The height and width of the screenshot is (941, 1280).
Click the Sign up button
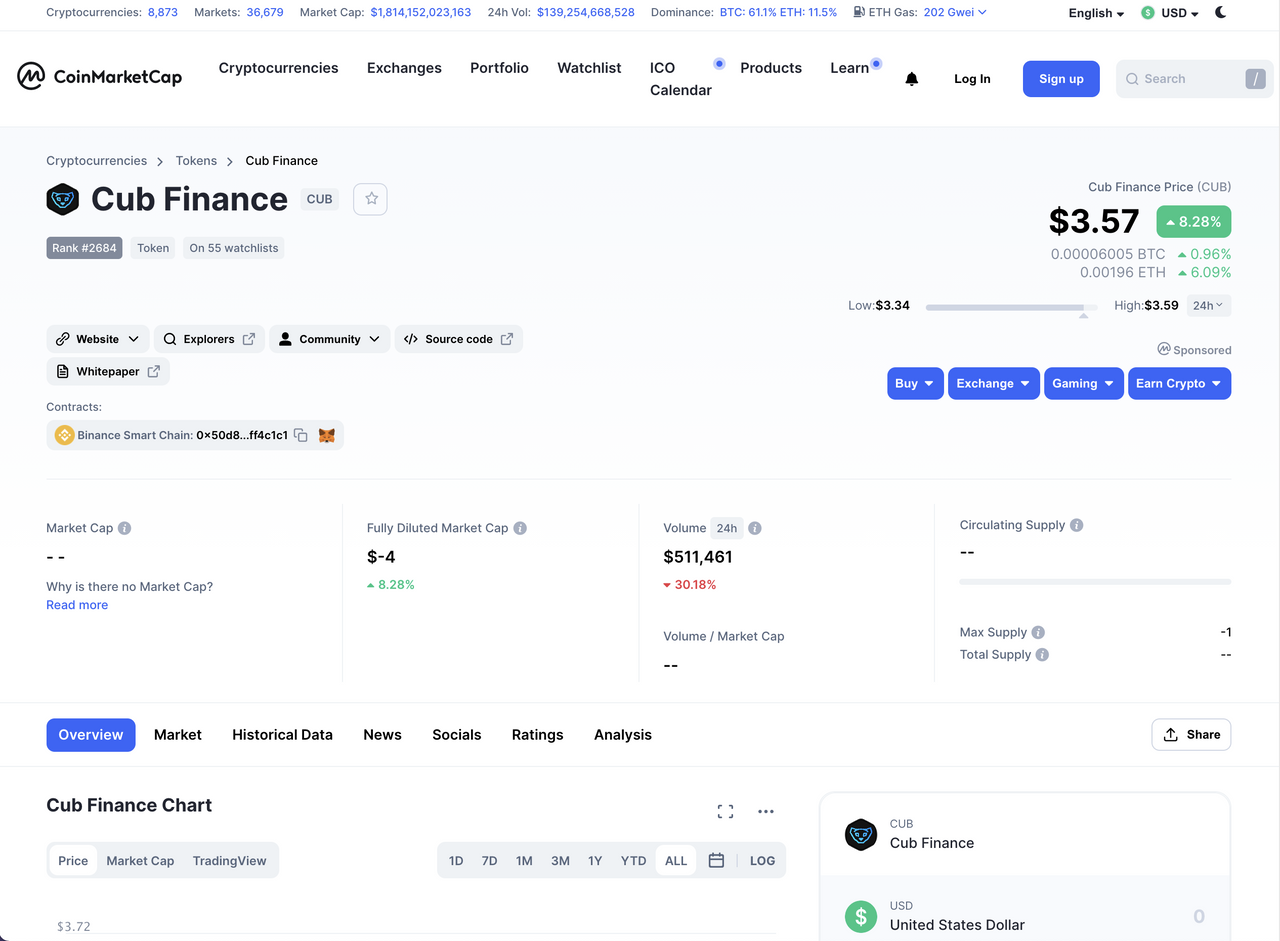click(1061, 79)
